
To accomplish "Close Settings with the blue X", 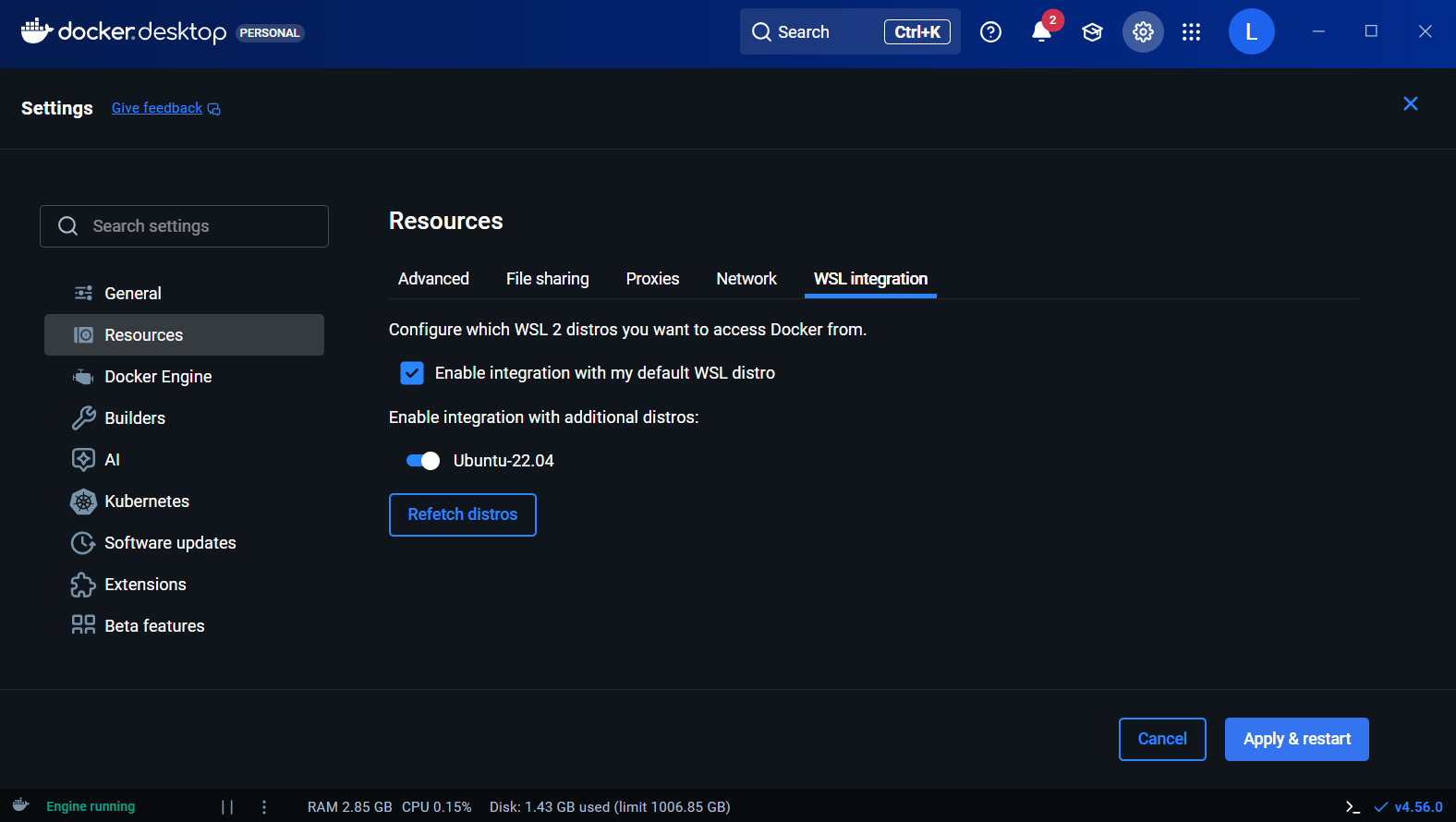I will click(x=1410, y=103).
